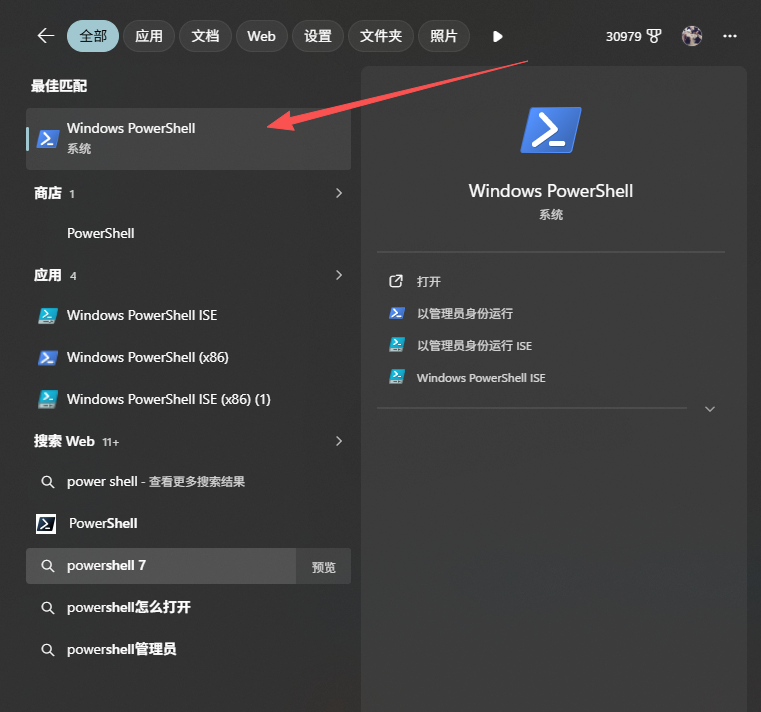The width and height of the screenshot is (761, 712).
Task: Click the PowerShell icon beside 以管理员身份运行
Action: tap(397, 313)
